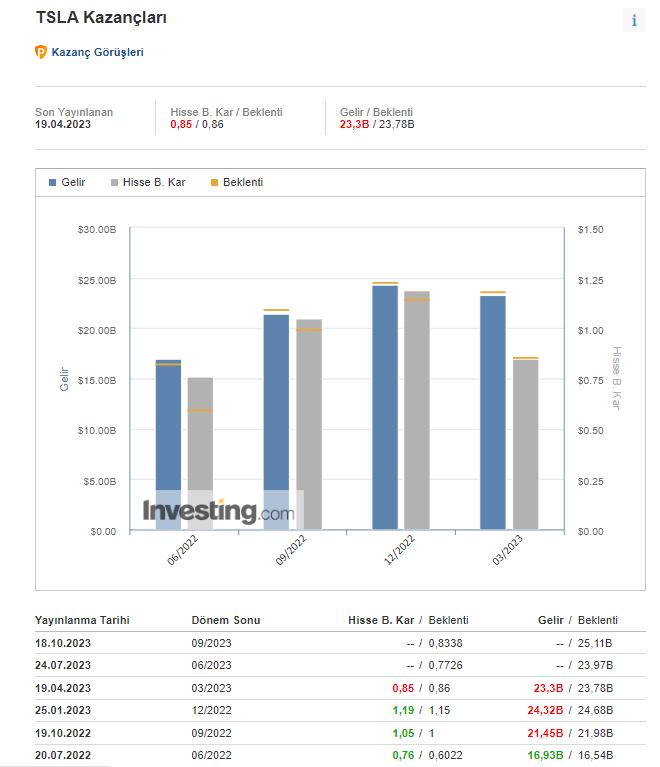
Task: Open the Kazanç Görüşleri link
Action: pyautogui.click(x=97, y=52)
